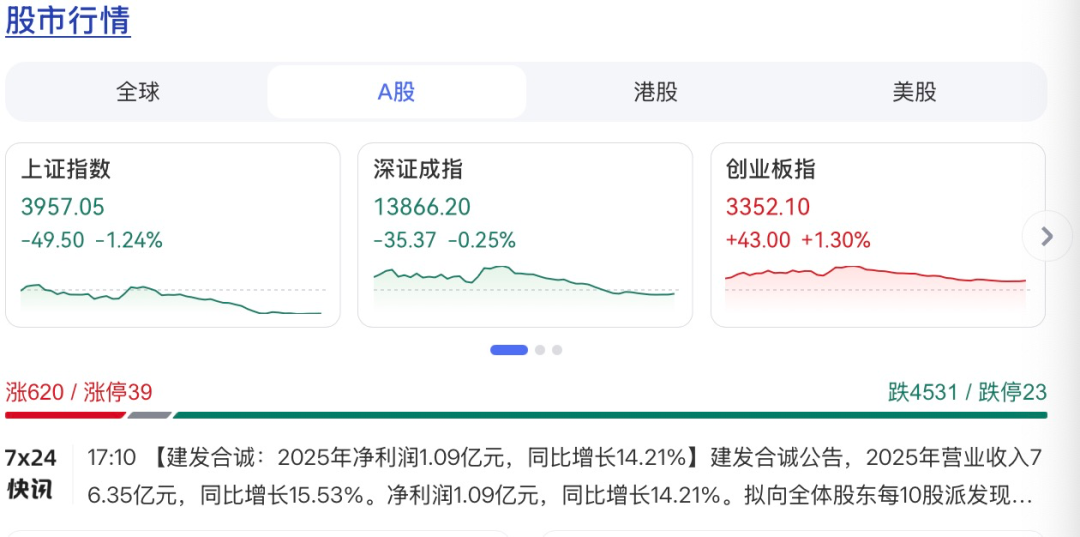Open the 股市行情 heading link
Viewport: 1080px width, 537px height.
pos(68,20)
